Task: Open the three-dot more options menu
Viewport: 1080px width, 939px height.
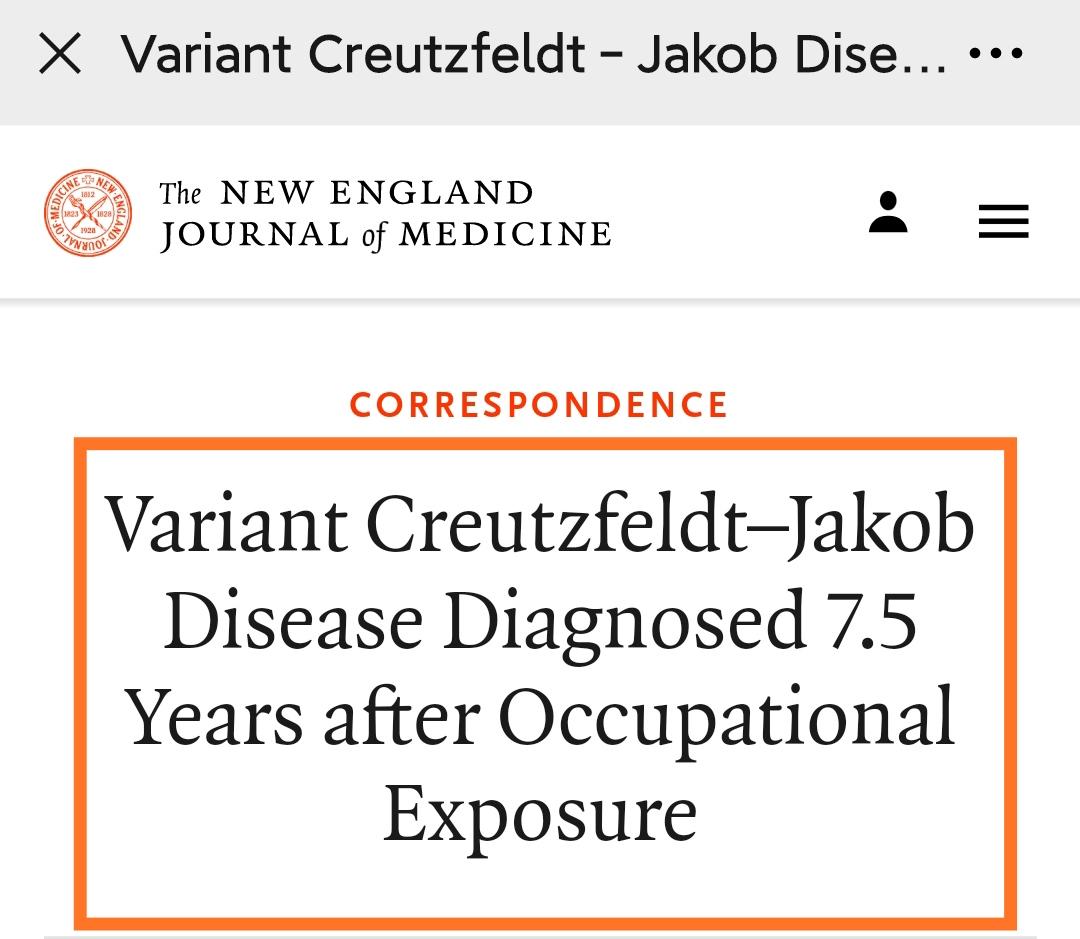Action: point(997,56)
